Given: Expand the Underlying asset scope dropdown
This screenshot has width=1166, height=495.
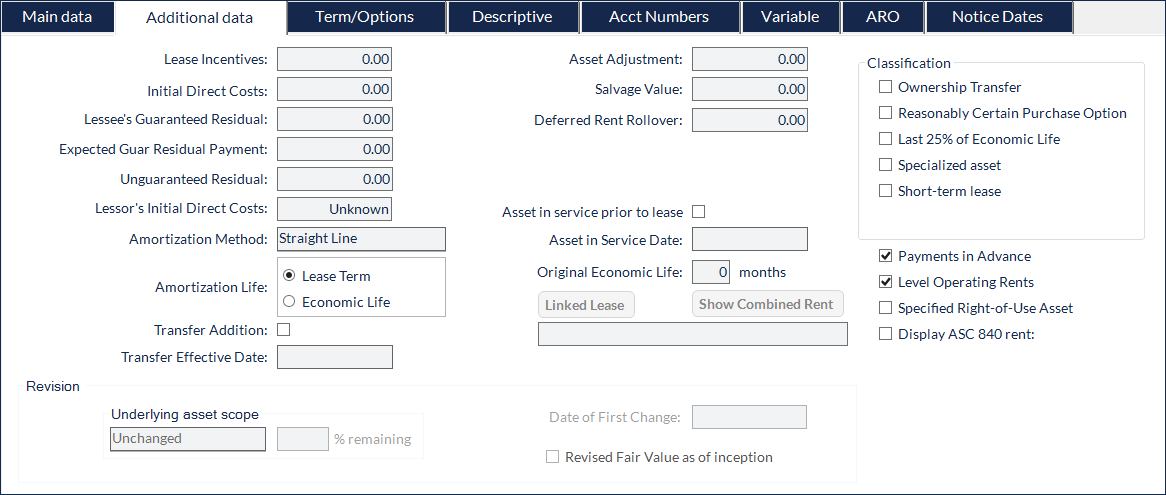Looking at the screenshot, I should pyautogui.click(x=188, y=439).
